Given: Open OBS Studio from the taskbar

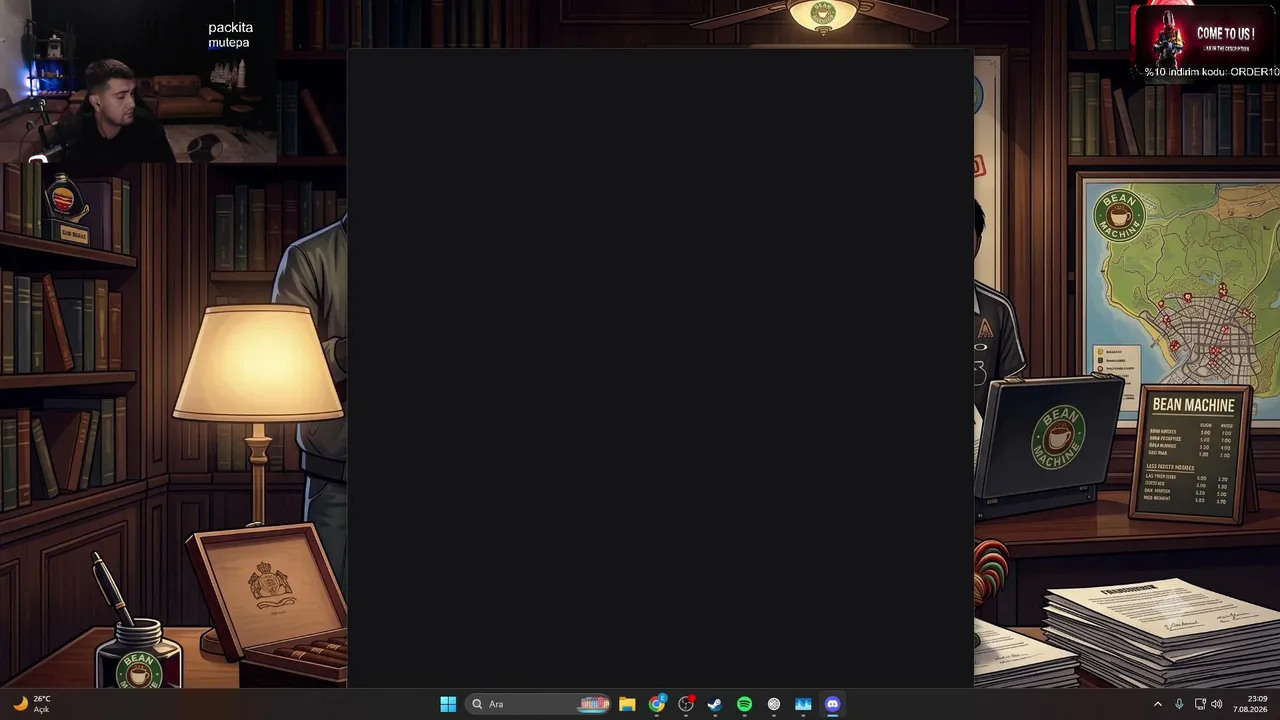Looking at the screenshot, I should click(686, 704).
